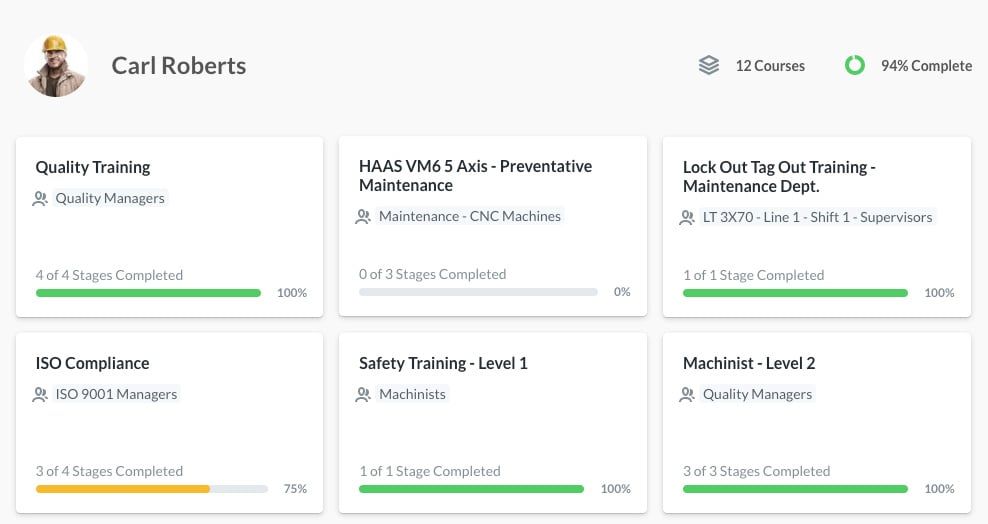Select the ISO Compliance course title
This screenshot has height=524, width=988.
point(92,363)
